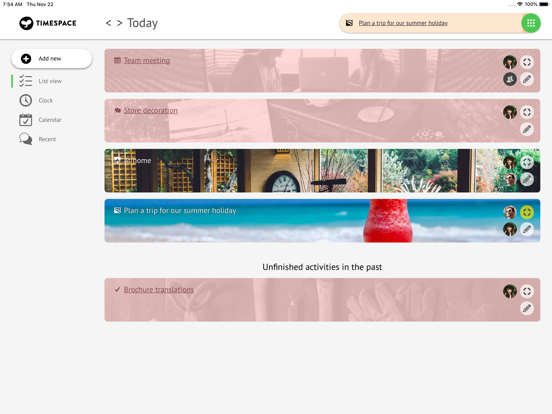Click sunglasses avatar on summer holiday card
Screen dimensions: 552x414
pos(510,212)
